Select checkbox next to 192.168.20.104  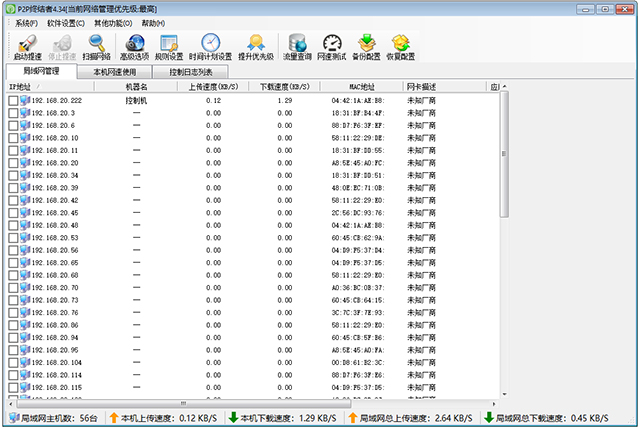click(13, 362)
